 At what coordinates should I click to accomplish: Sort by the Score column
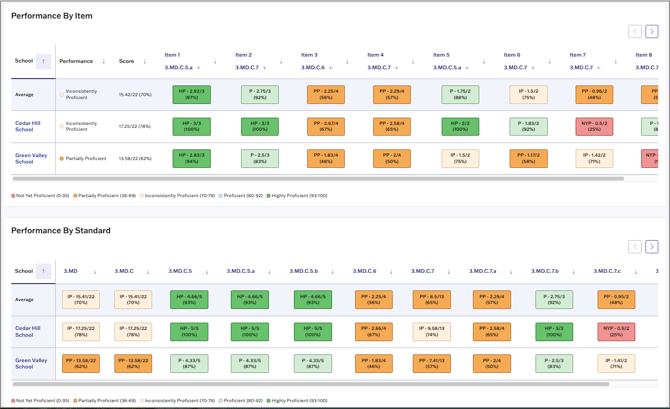[x=144, y=62]
